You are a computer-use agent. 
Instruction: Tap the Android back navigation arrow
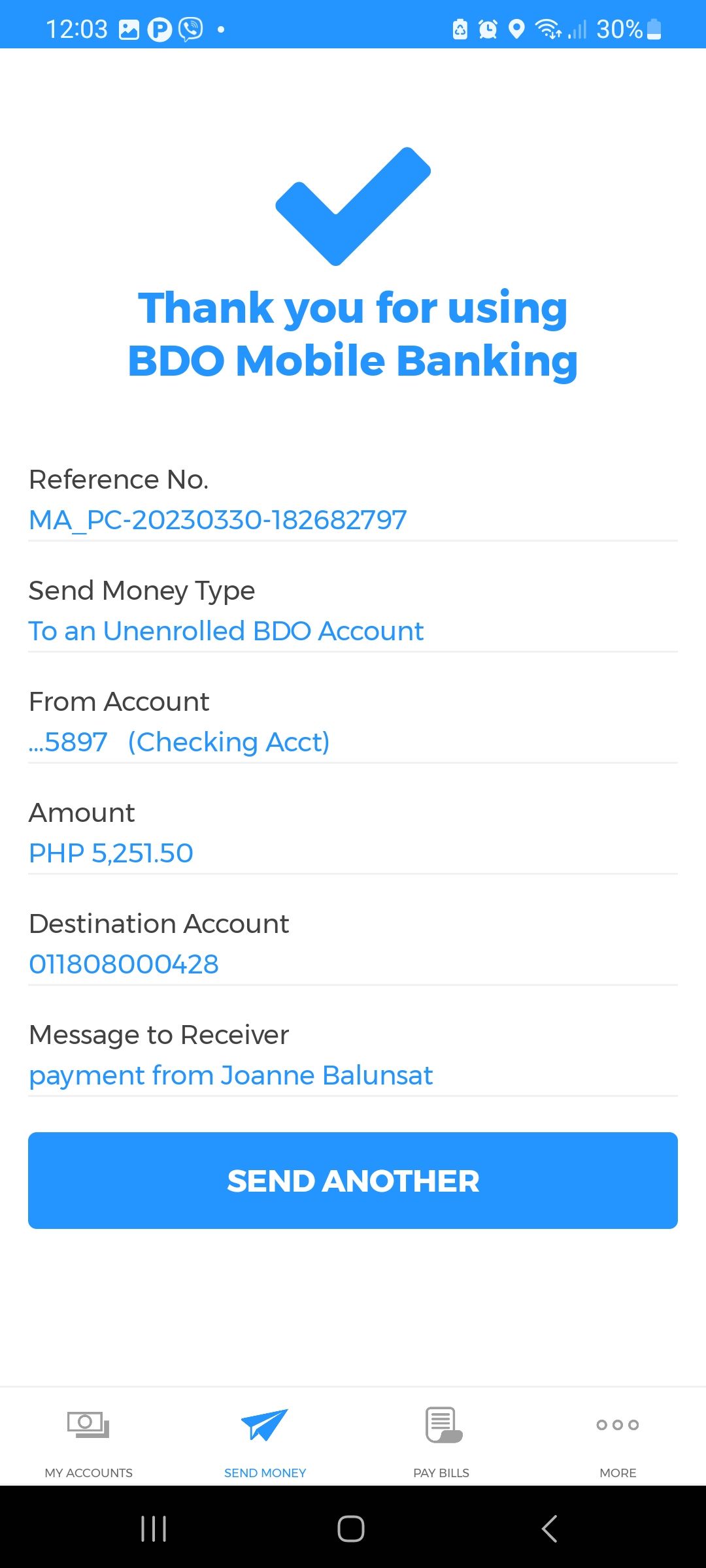pyautogui.click(x=549, y=1529)
